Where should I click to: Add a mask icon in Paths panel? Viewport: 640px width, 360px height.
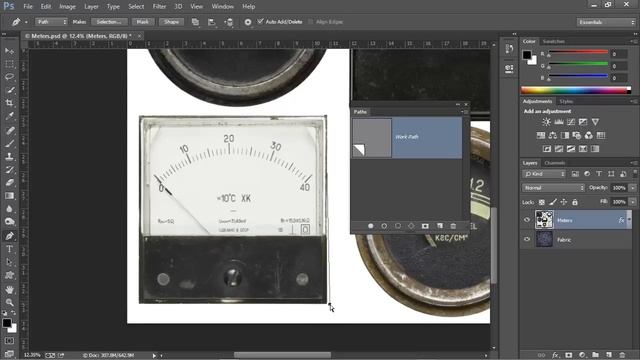pos(425,226)
